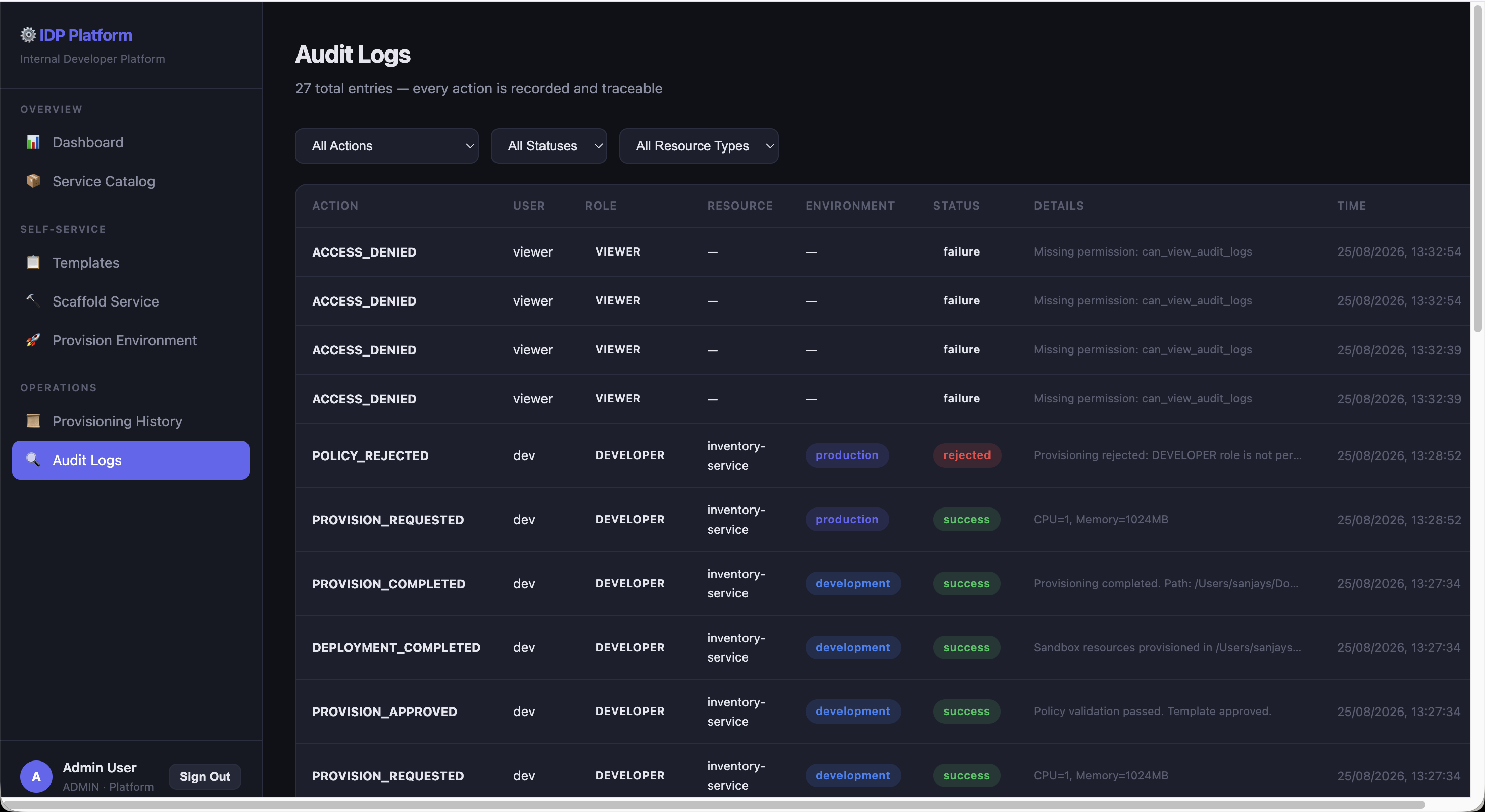The height and width of the screenshot is (812, 1485).
Task: Click development badge in PROVISION_COMPLETED row
Action: click(853, 583)
